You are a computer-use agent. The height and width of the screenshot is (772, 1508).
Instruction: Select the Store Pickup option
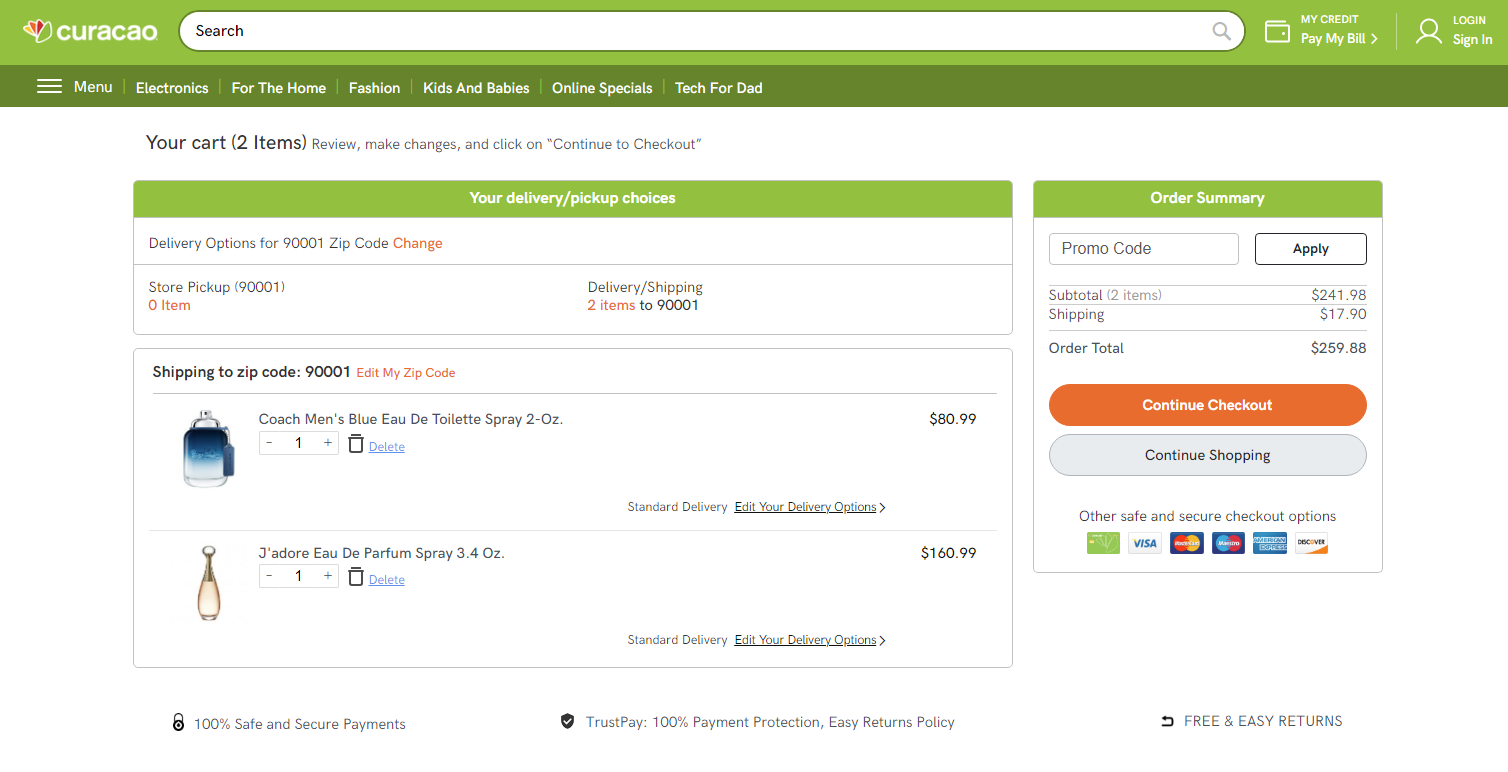coord(216,295)
